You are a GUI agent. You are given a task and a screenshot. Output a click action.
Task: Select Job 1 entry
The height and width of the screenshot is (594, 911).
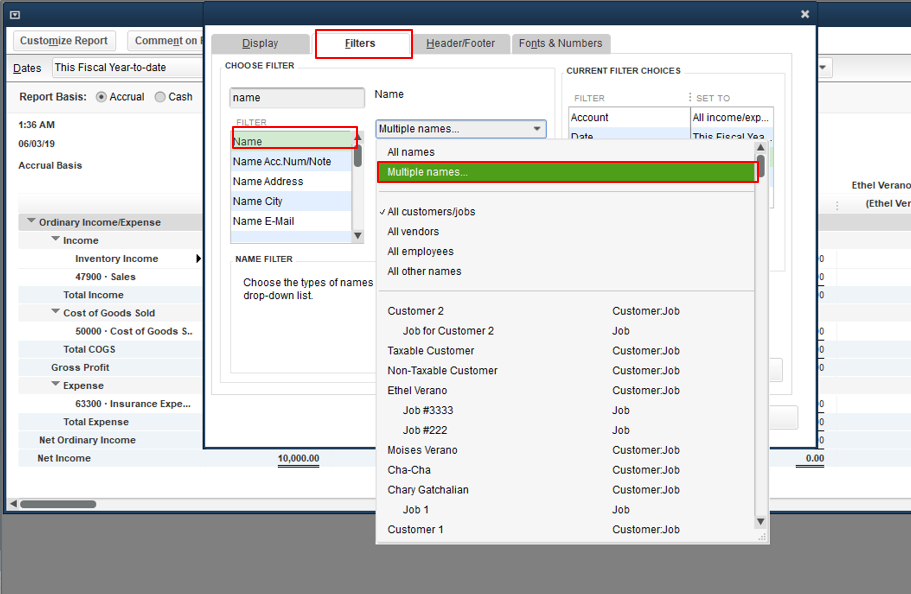566,510
